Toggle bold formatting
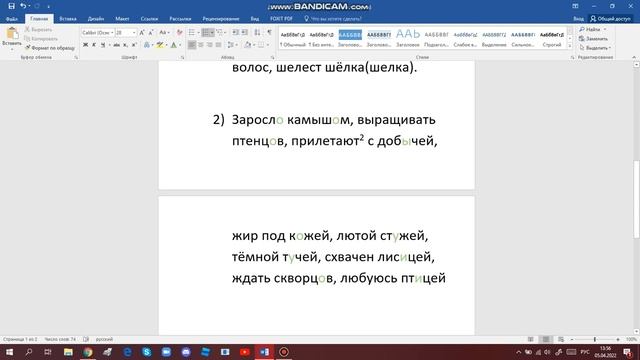The height and width of the screenshot is (360, 640). (x=85, y=44)
